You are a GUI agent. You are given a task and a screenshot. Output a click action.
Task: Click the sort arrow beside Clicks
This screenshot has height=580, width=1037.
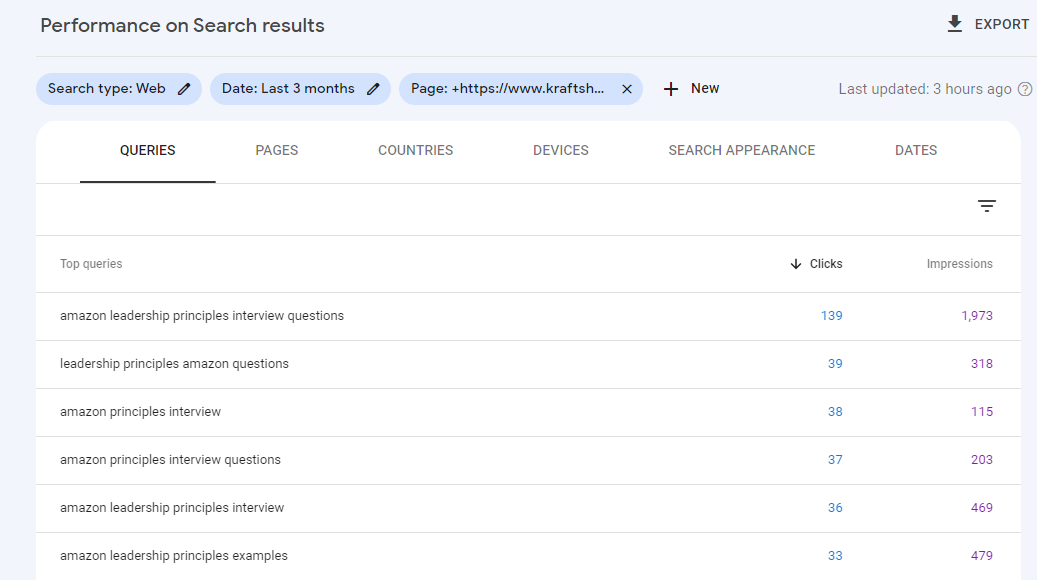796,264
